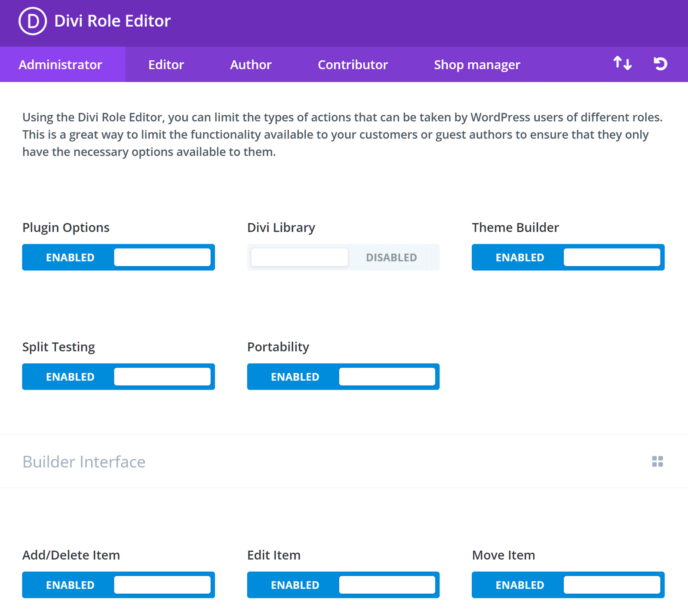
Task: Click the Plugin Options label
Action: 66,228
